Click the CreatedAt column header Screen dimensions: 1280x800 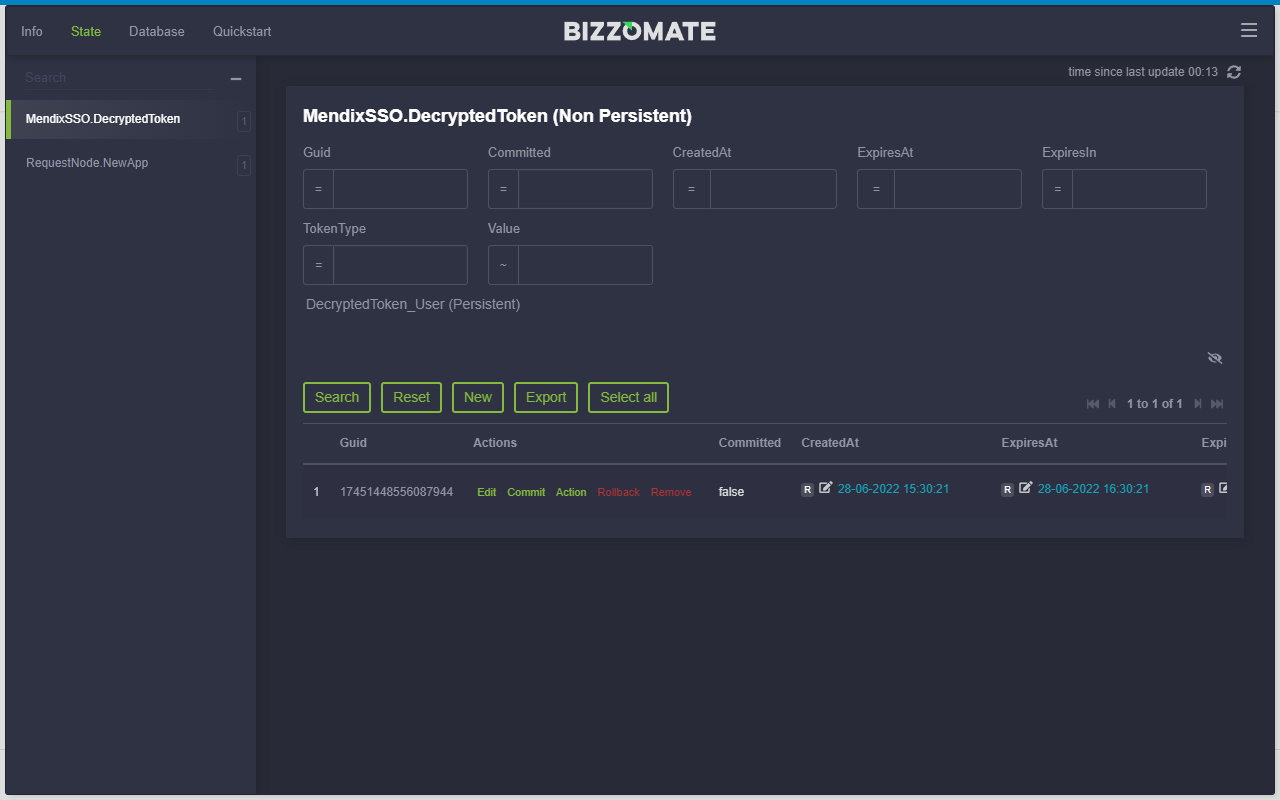tap(830, 443)
